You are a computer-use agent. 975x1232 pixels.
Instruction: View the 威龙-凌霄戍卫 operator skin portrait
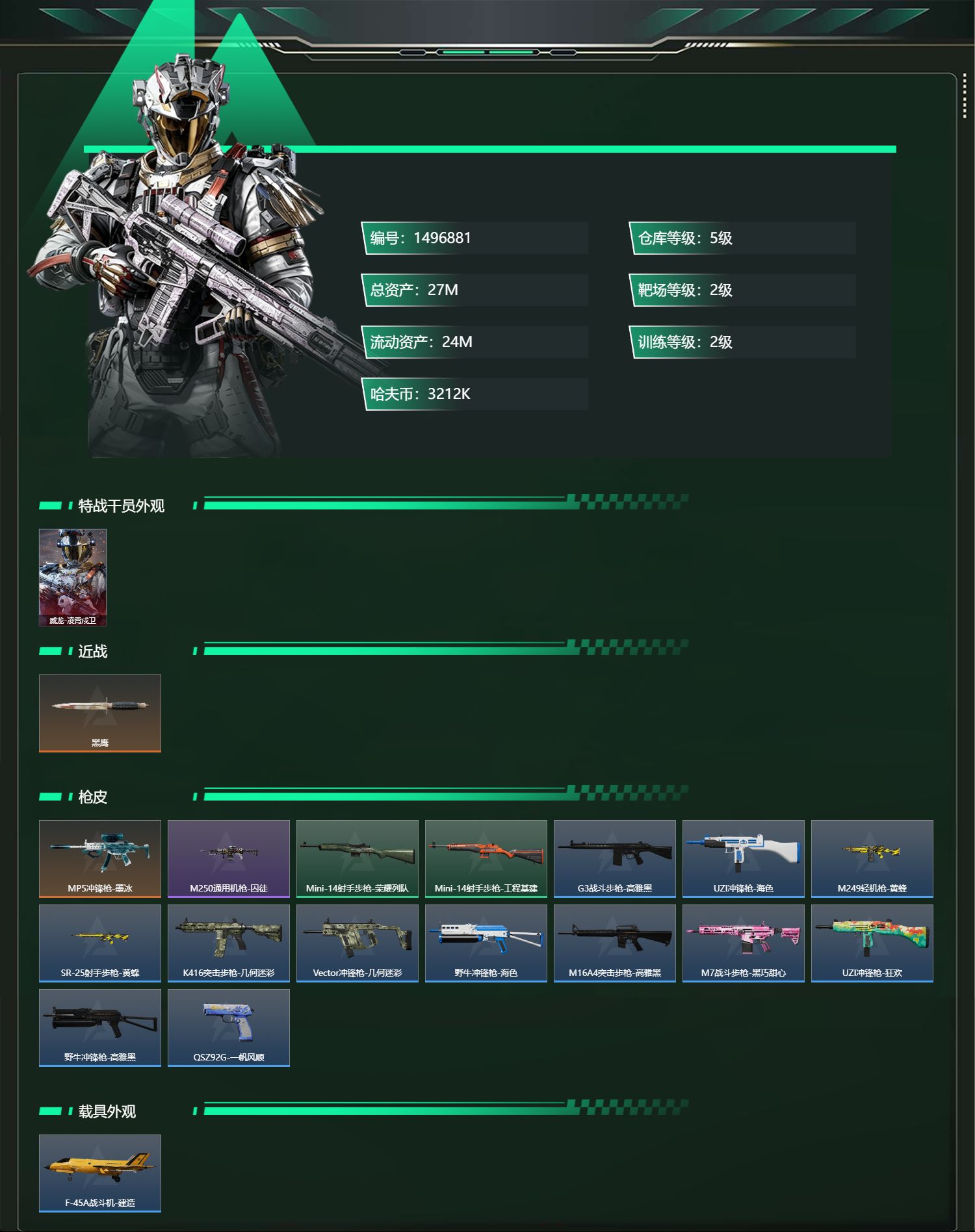pyautogui.click(x=73, y=578)
